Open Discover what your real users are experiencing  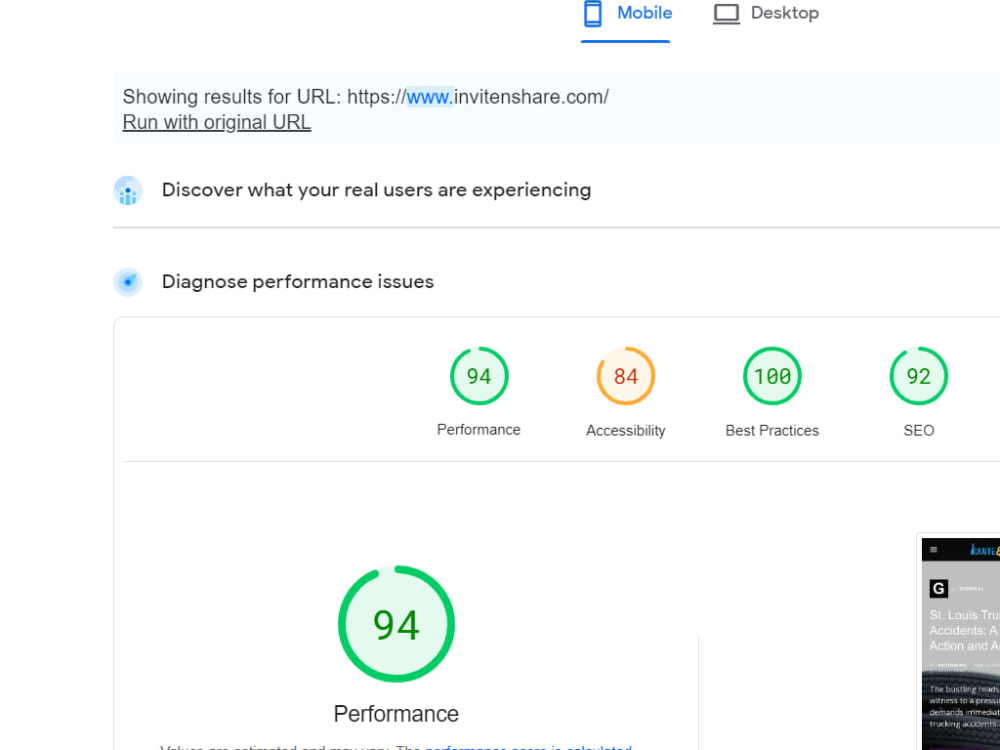point(376,190)
